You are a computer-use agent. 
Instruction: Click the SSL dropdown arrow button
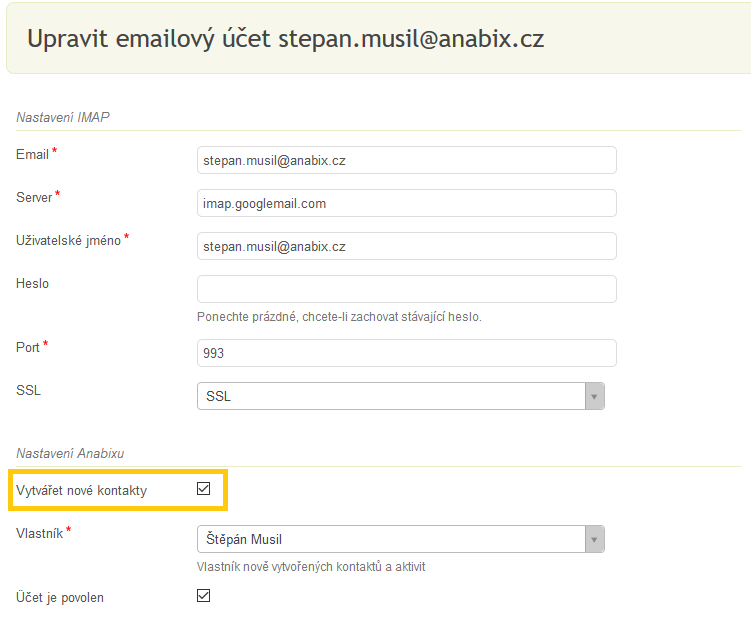(595, 396)
